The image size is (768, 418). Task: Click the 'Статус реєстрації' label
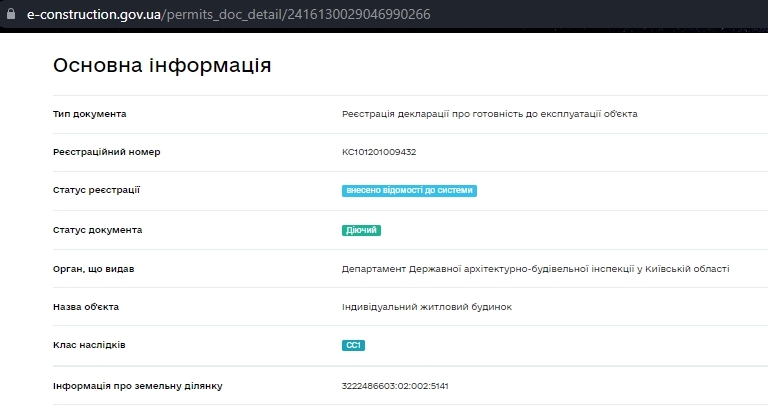tap(96, 190)
